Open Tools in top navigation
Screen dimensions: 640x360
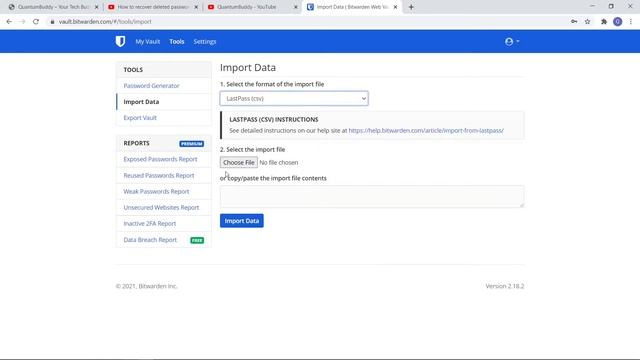pos(177,42)
